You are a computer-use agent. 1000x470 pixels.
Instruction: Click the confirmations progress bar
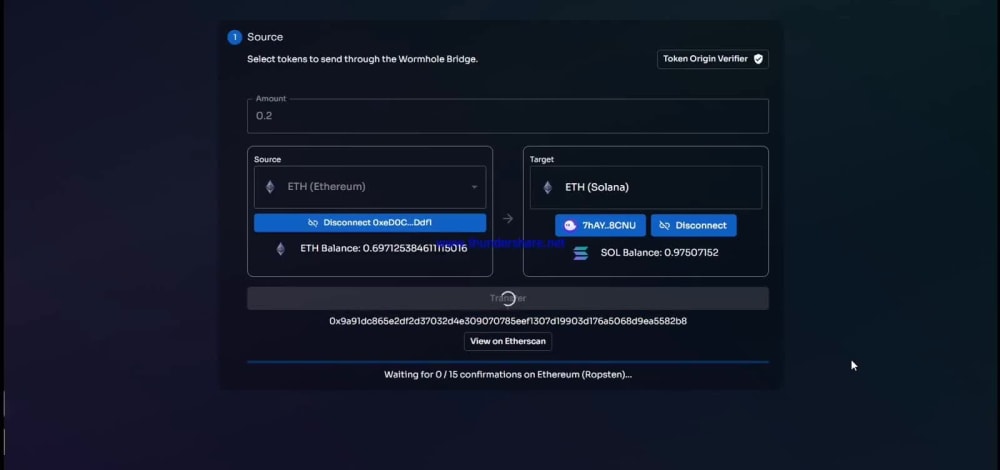(x=508, y=362)
